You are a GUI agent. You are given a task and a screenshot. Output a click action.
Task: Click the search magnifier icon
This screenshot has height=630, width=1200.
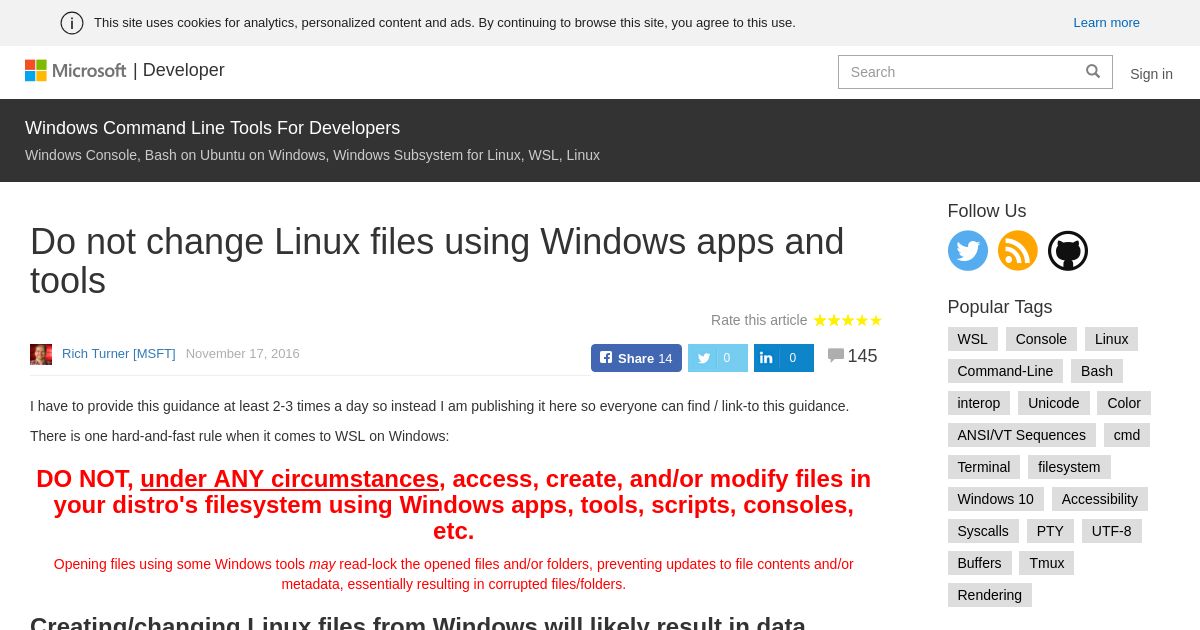(1093, 72)
